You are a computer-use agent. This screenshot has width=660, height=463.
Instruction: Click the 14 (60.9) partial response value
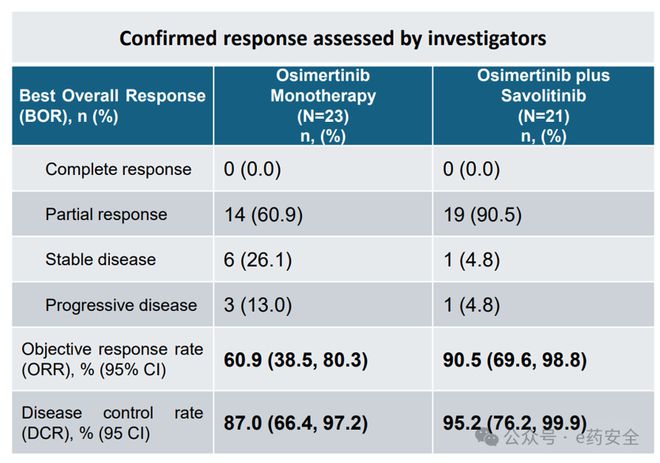coord(263,215)
